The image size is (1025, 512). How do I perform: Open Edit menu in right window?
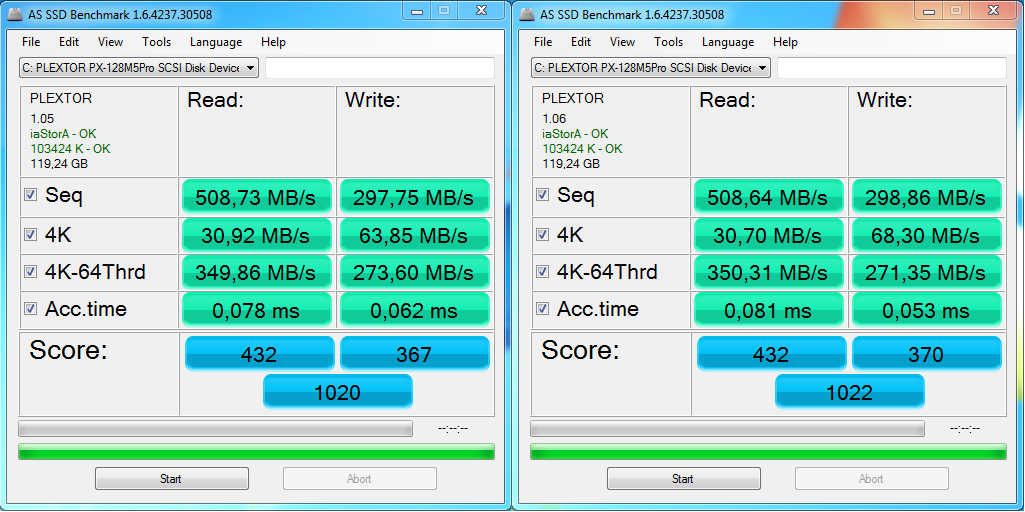580,42
